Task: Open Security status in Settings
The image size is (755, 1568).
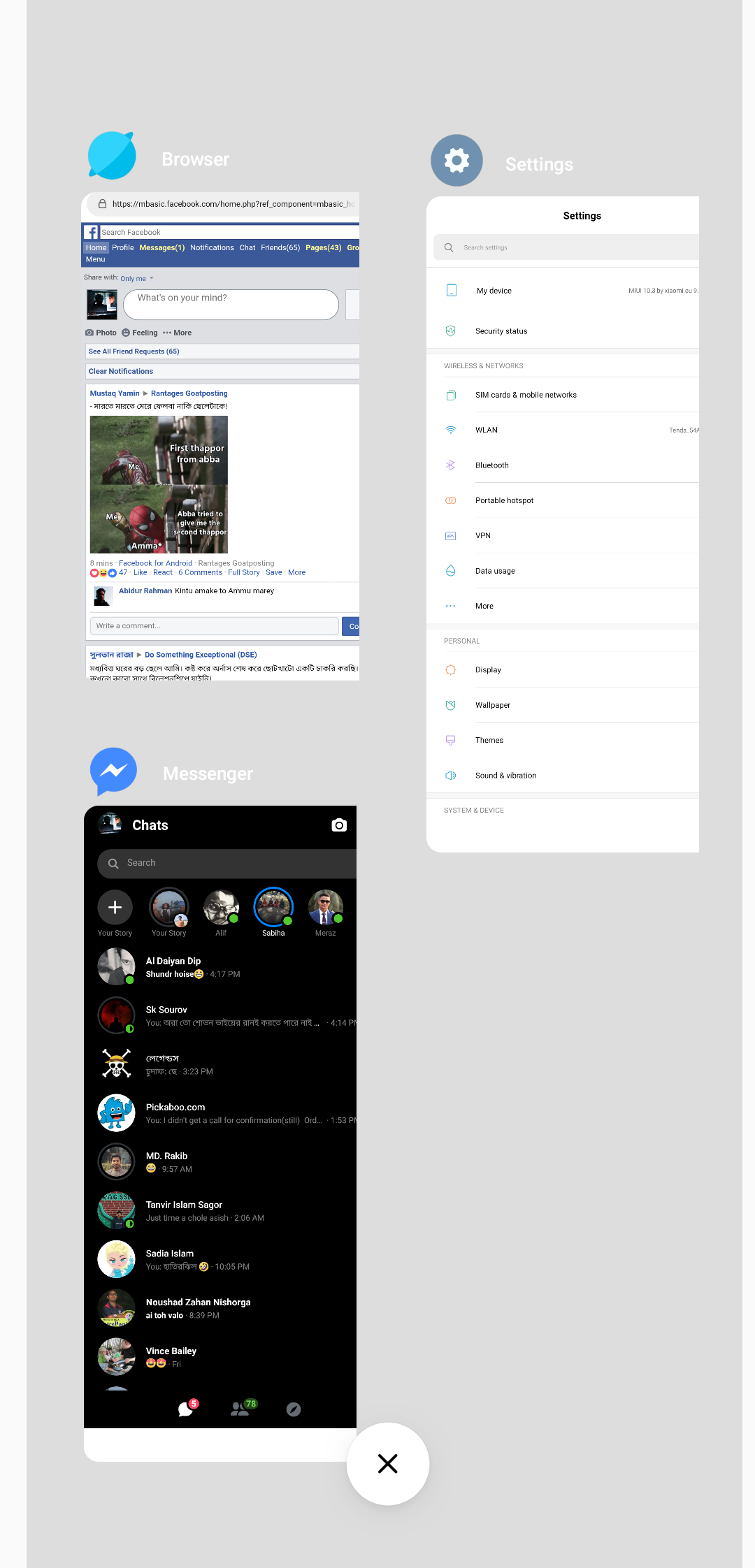Action: coord(563,331)
